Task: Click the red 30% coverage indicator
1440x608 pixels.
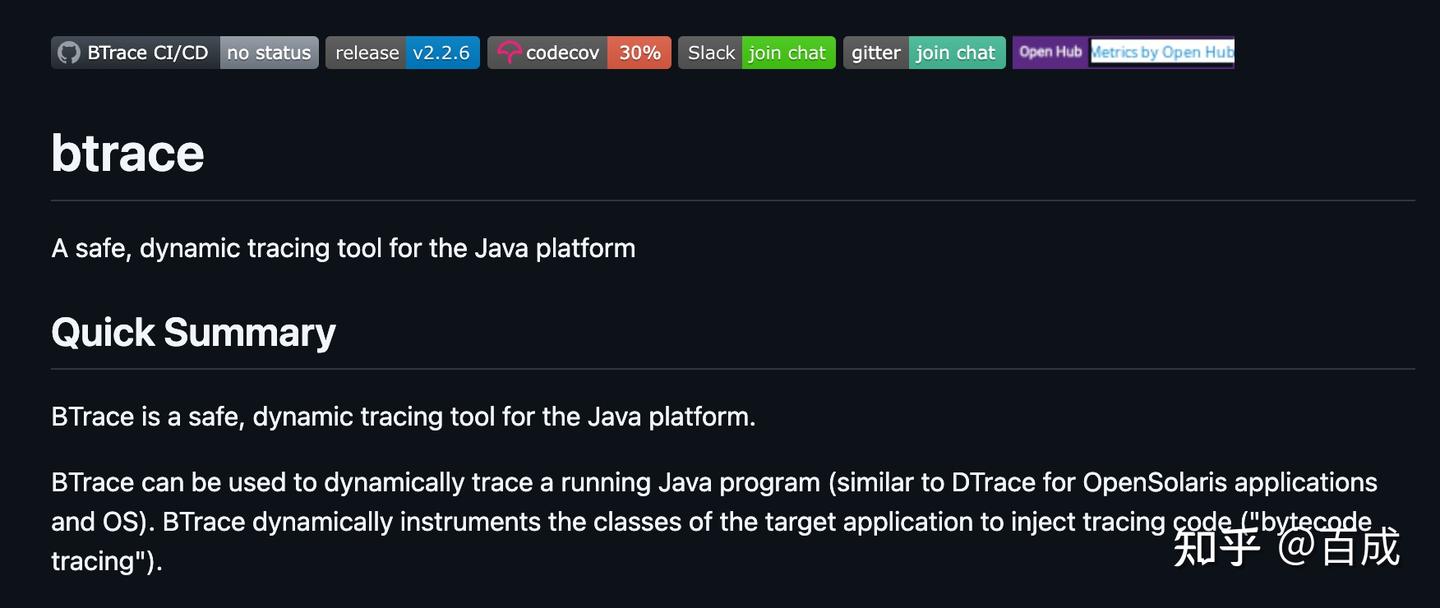Action: tap(640, 52)
